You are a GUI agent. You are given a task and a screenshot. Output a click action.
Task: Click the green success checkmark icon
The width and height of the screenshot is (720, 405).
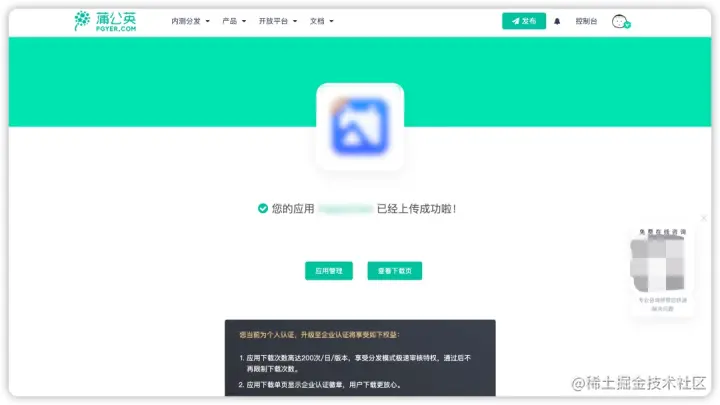[263, 208]
